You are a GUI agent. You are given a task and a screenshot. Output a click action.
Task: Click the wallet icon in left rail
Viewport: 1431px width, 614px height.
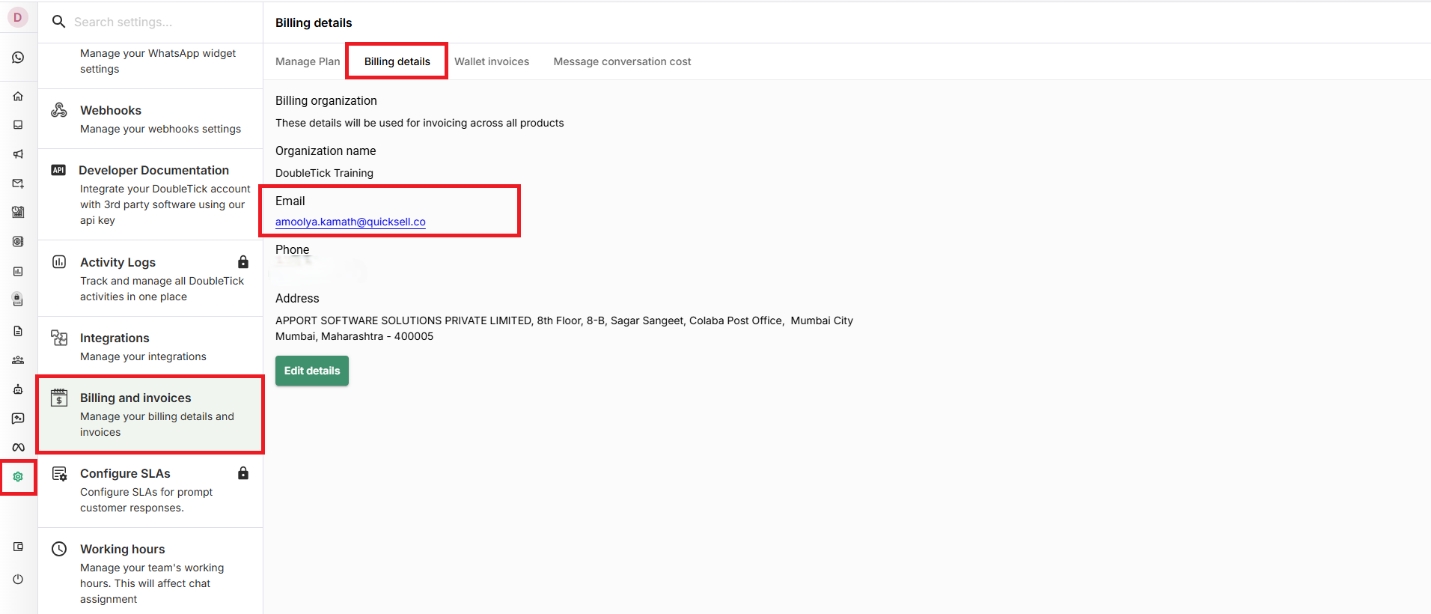(x=18, y=547)
